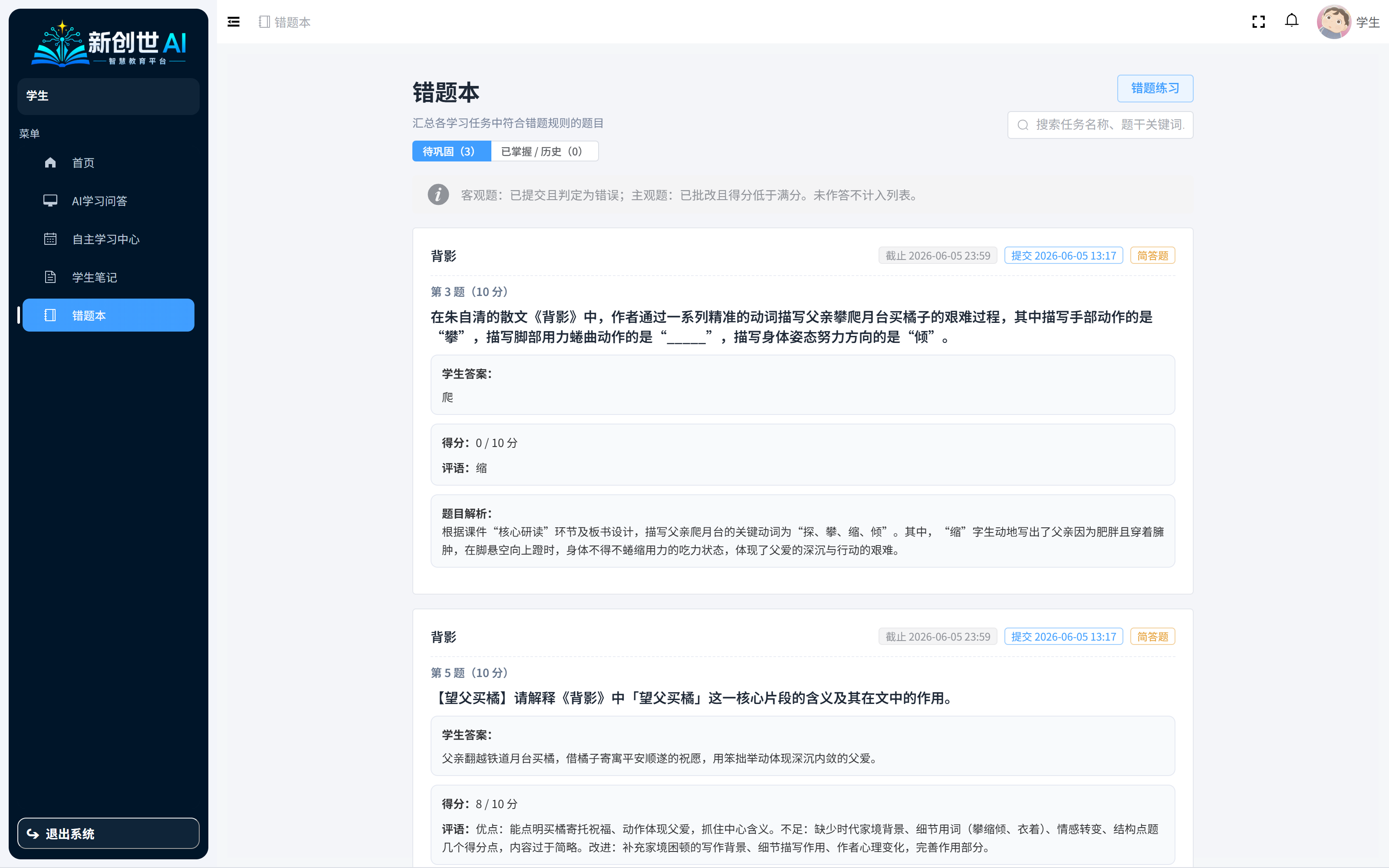The width and height of the screenshot is (1389, 868).
Task: Click second card's 截止 2026-06-05 23:59 tag
Action: click(938, 637)
